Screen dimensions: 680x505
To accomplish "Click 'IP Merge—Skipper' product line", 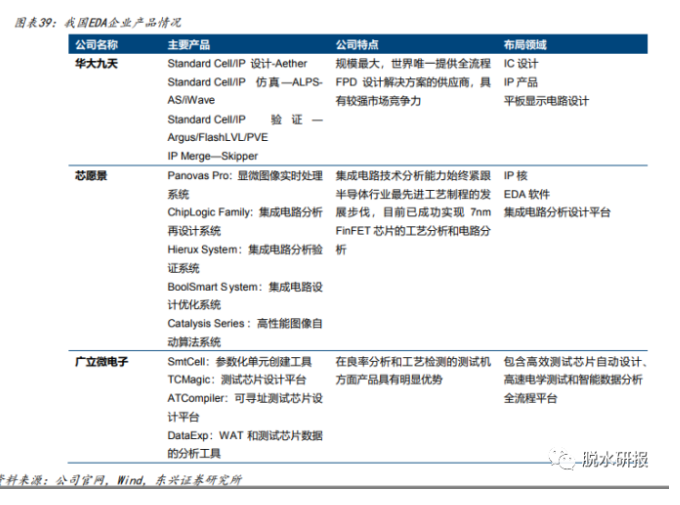I will point(212,156).
